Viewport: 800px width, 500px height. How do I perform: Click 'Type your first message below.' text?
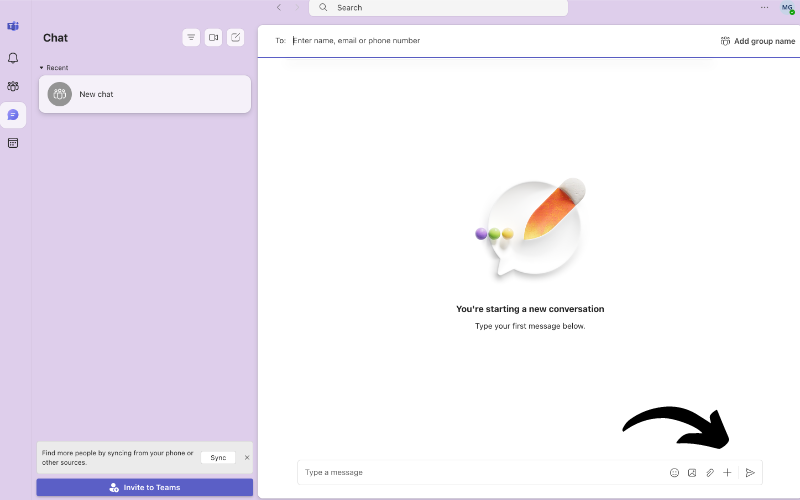(530, 326)
